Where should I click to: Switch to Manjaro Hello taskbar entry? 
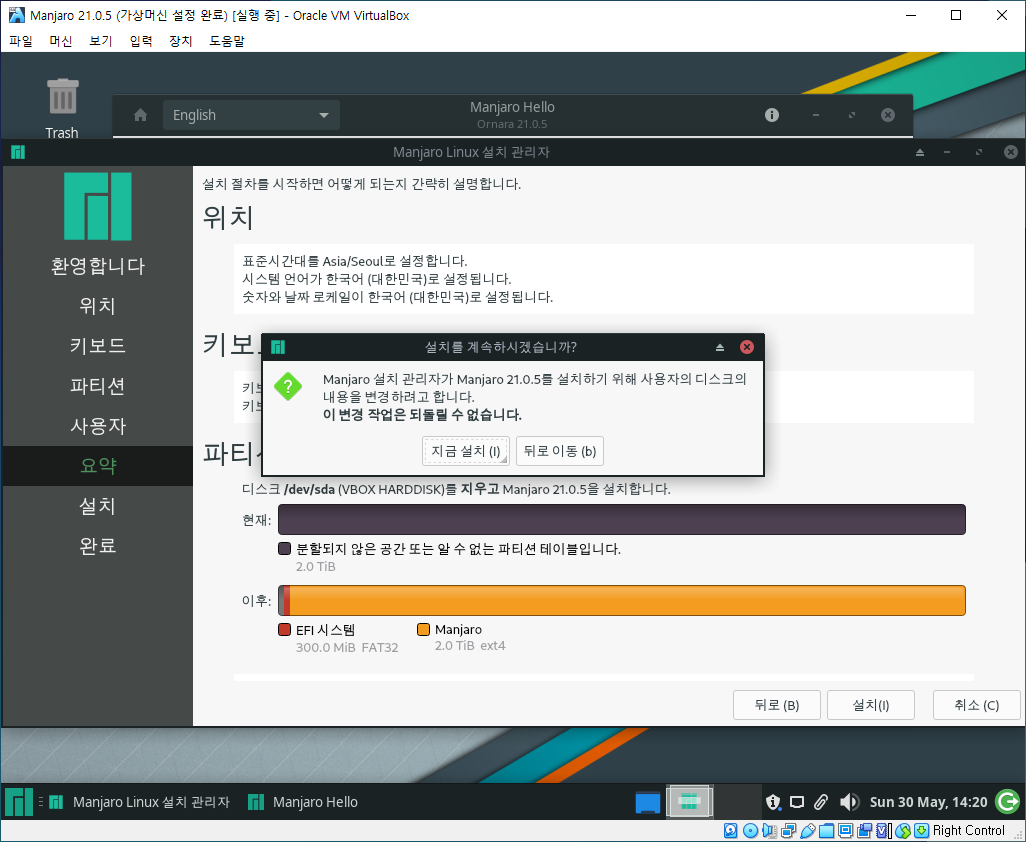point(303,801)
